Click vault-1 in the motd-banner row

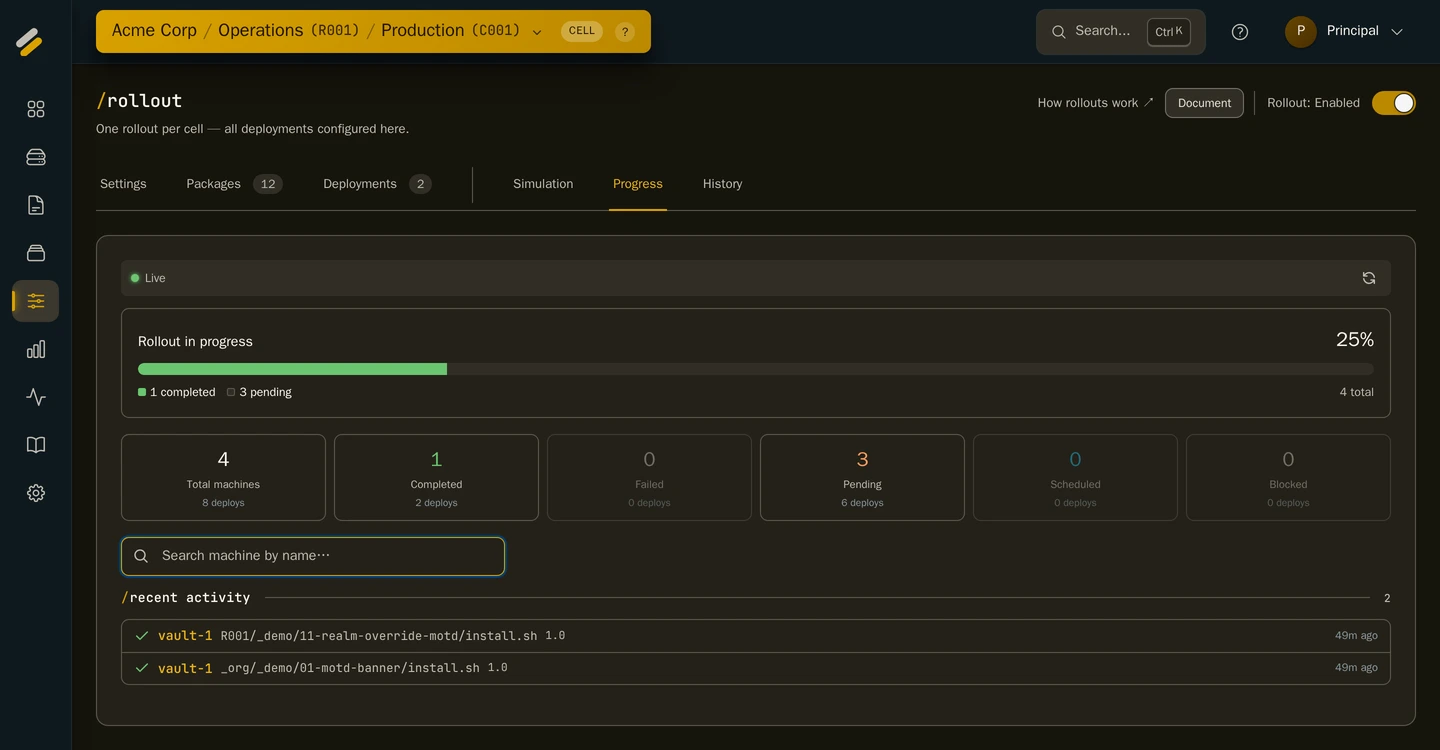(185, 668)
